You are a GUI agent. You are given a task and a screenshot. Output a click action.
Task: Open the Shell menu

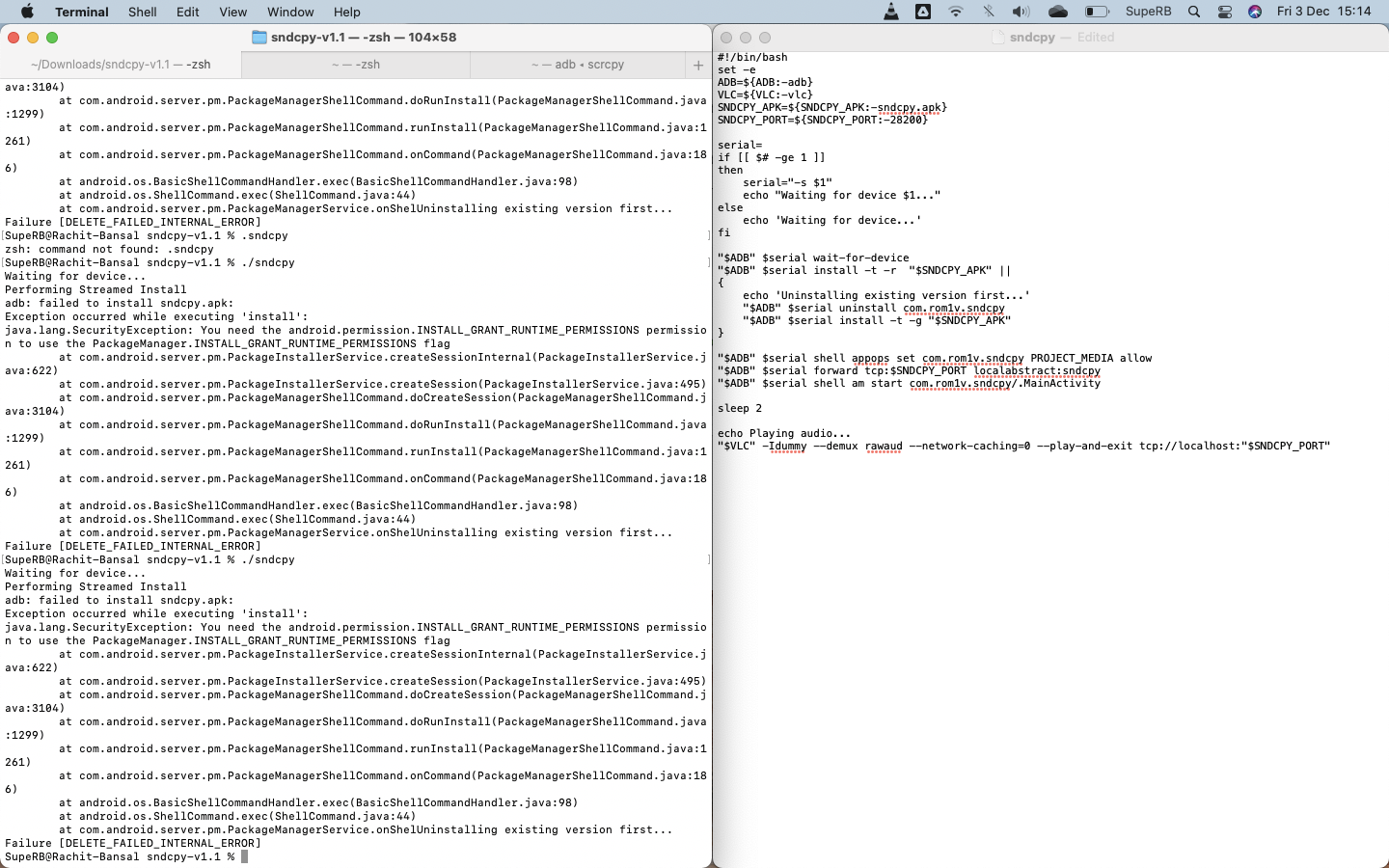(x=142, y=12)
